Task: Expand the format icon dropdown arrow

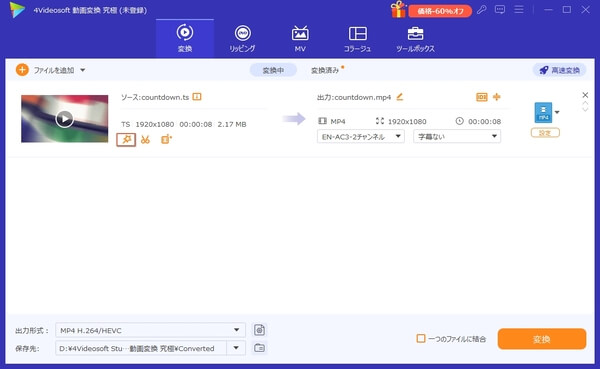Action: pos(557,112)
